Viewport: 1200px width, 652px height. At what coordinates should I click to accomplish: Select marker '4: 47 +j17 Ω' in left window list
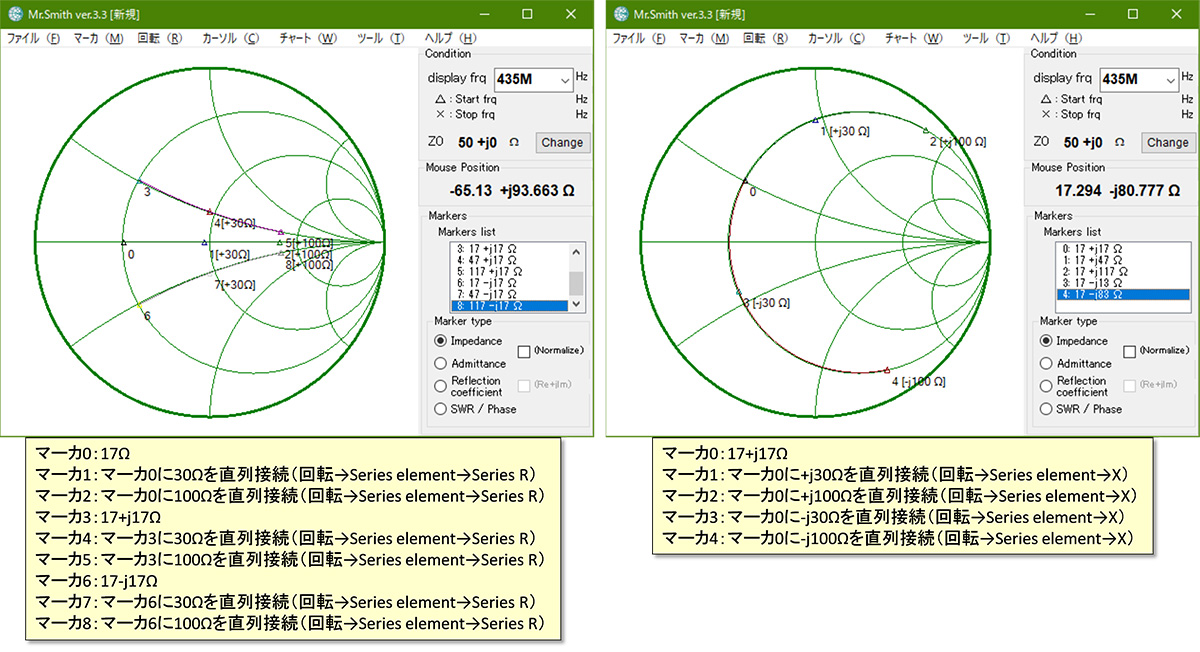[510, 259]
